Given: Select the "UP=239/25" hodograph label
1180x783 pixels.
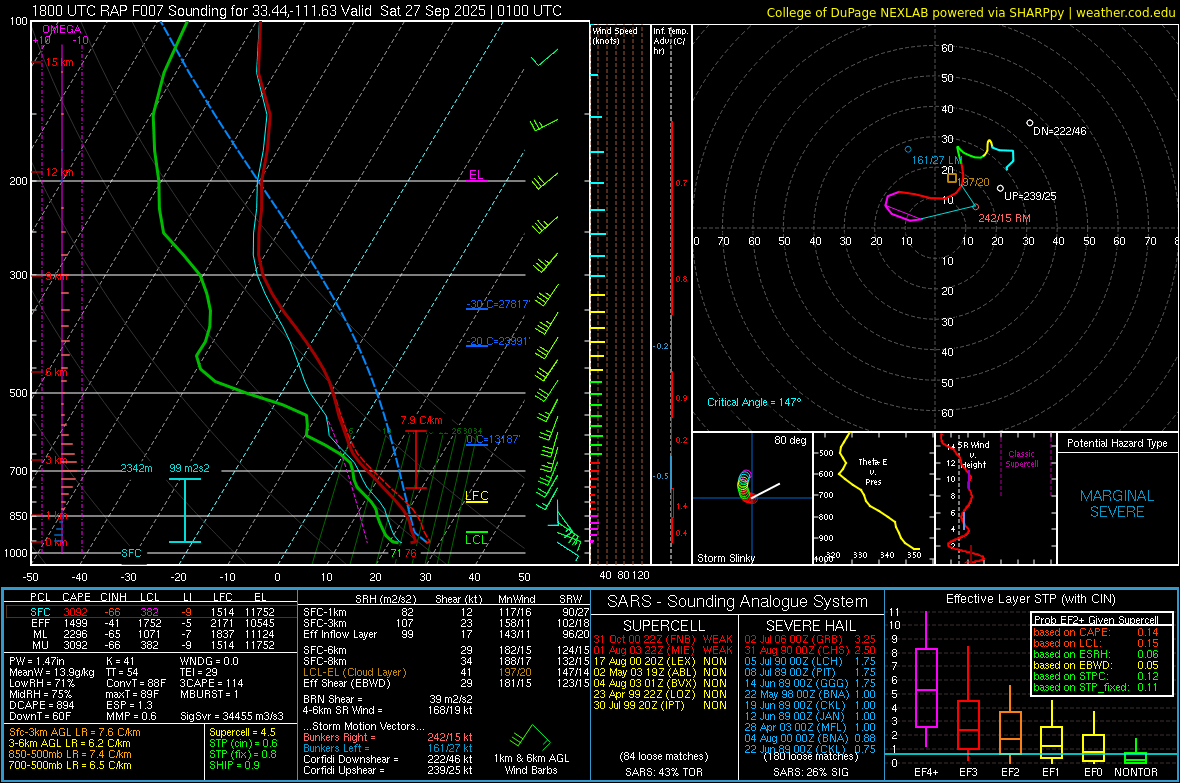Looking at the screenshot, I should coord(1030,196).
